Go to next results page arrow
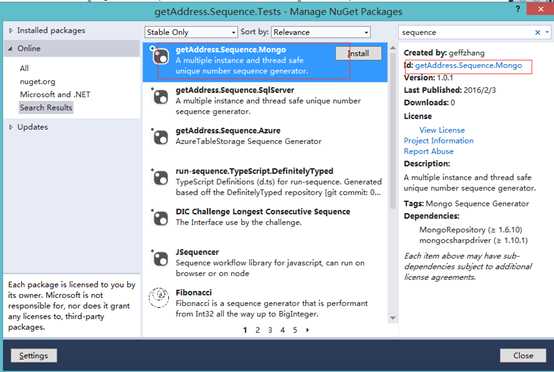The image size is (554, 372). pyautogui.click(x=307, y=330)
